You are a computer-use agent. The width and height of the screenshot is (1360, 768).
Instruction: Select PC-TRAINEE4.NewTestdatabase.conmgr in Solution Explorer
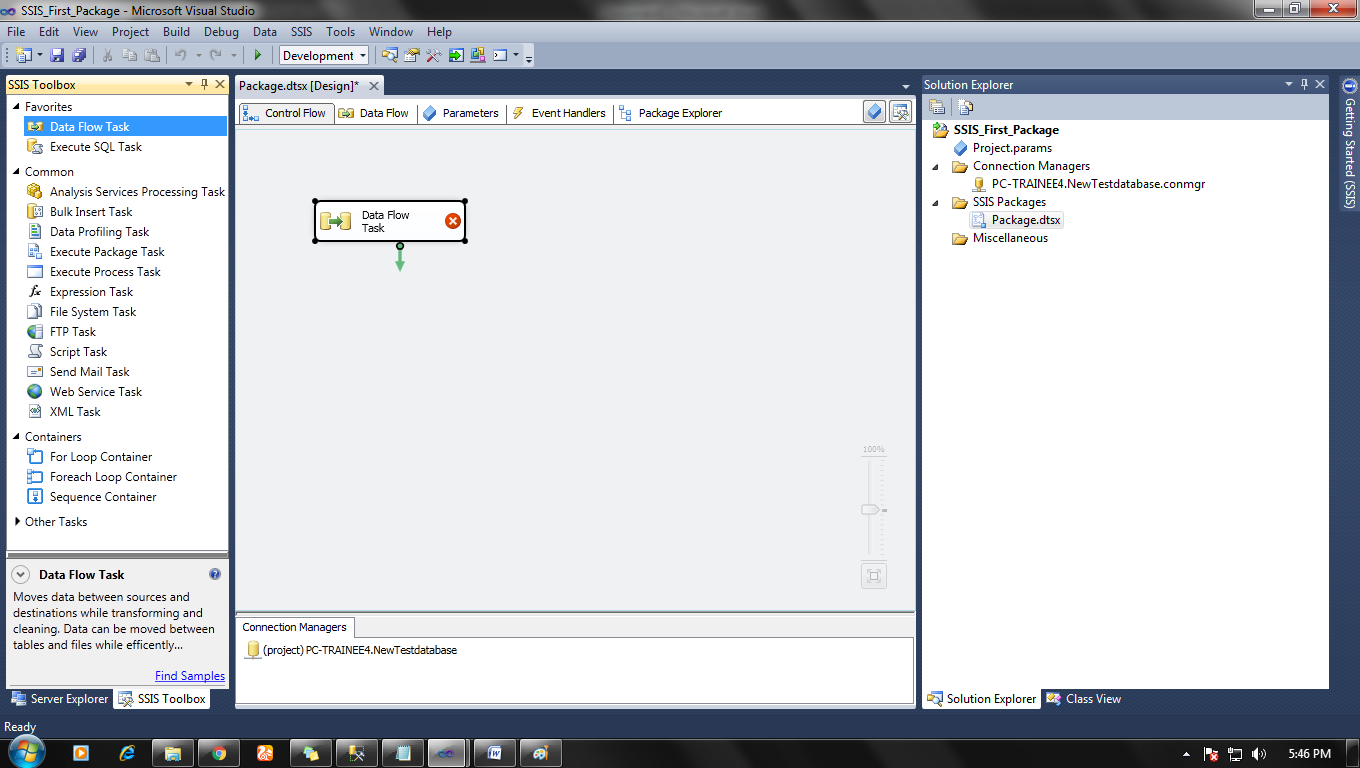(1088, 184)
